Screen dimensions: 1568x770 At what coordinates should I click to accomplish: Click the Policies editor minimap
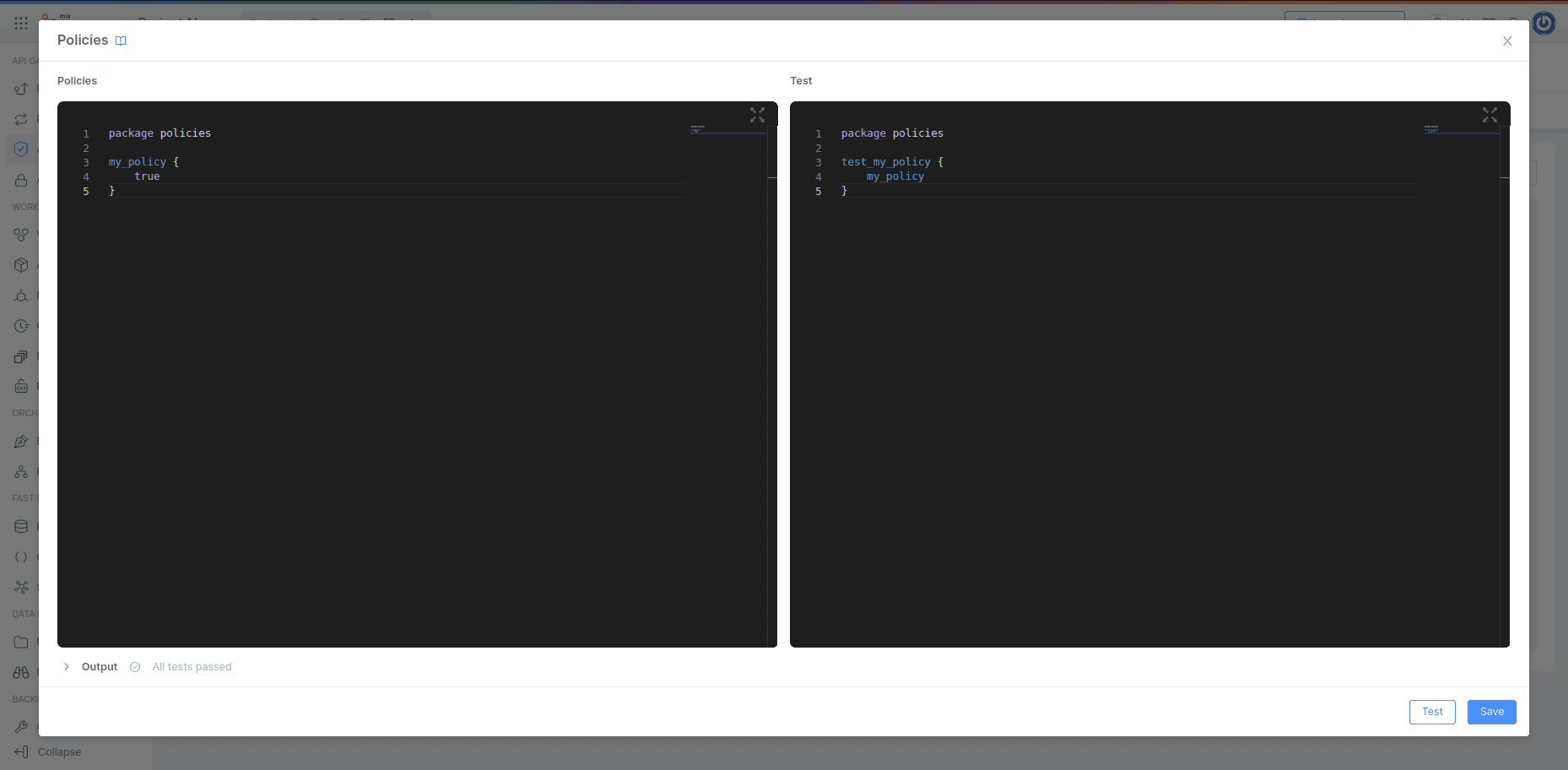pos(728,130)
